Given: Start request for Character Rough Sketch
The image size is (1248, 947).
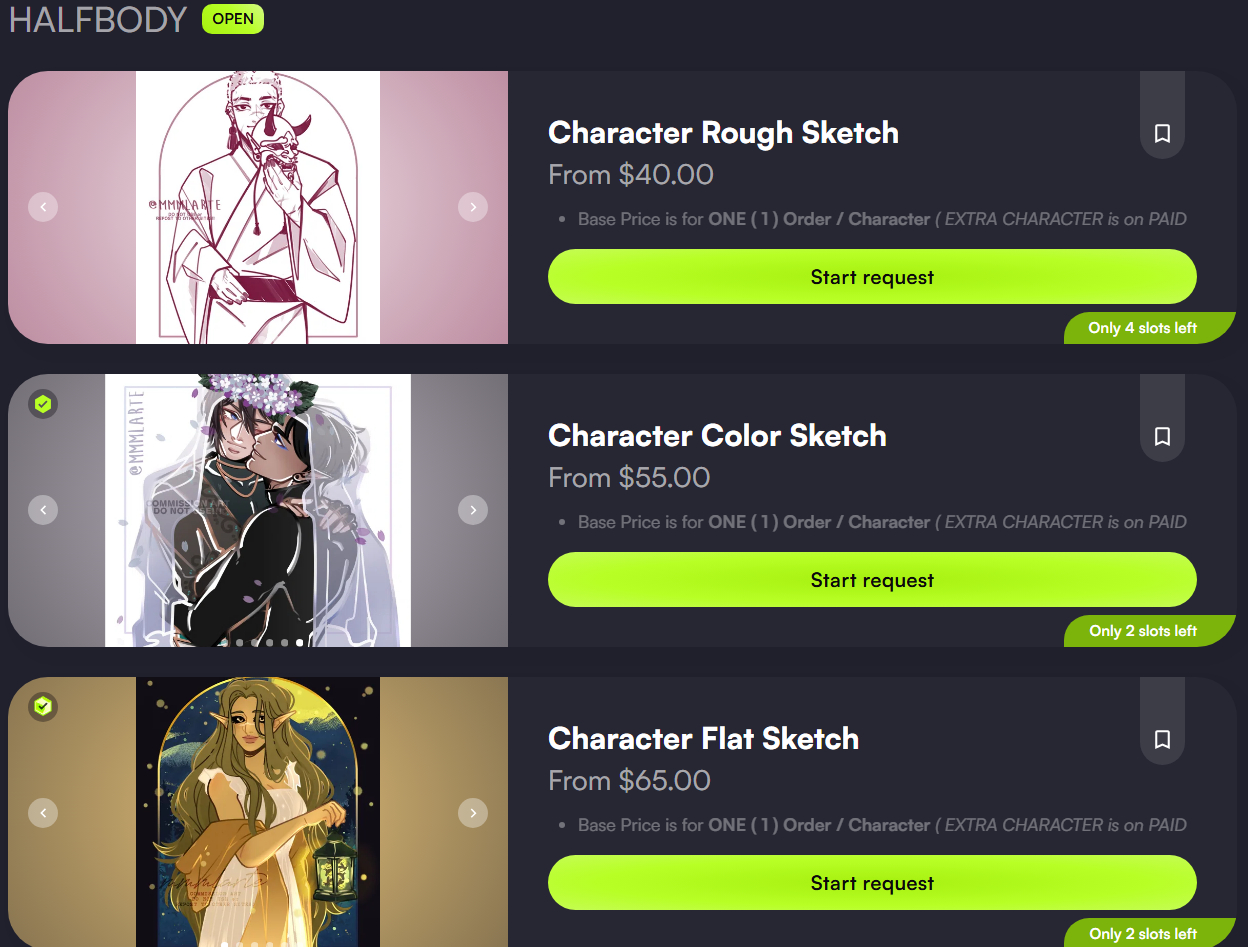Looking at the screenshot, I should 872,277.
